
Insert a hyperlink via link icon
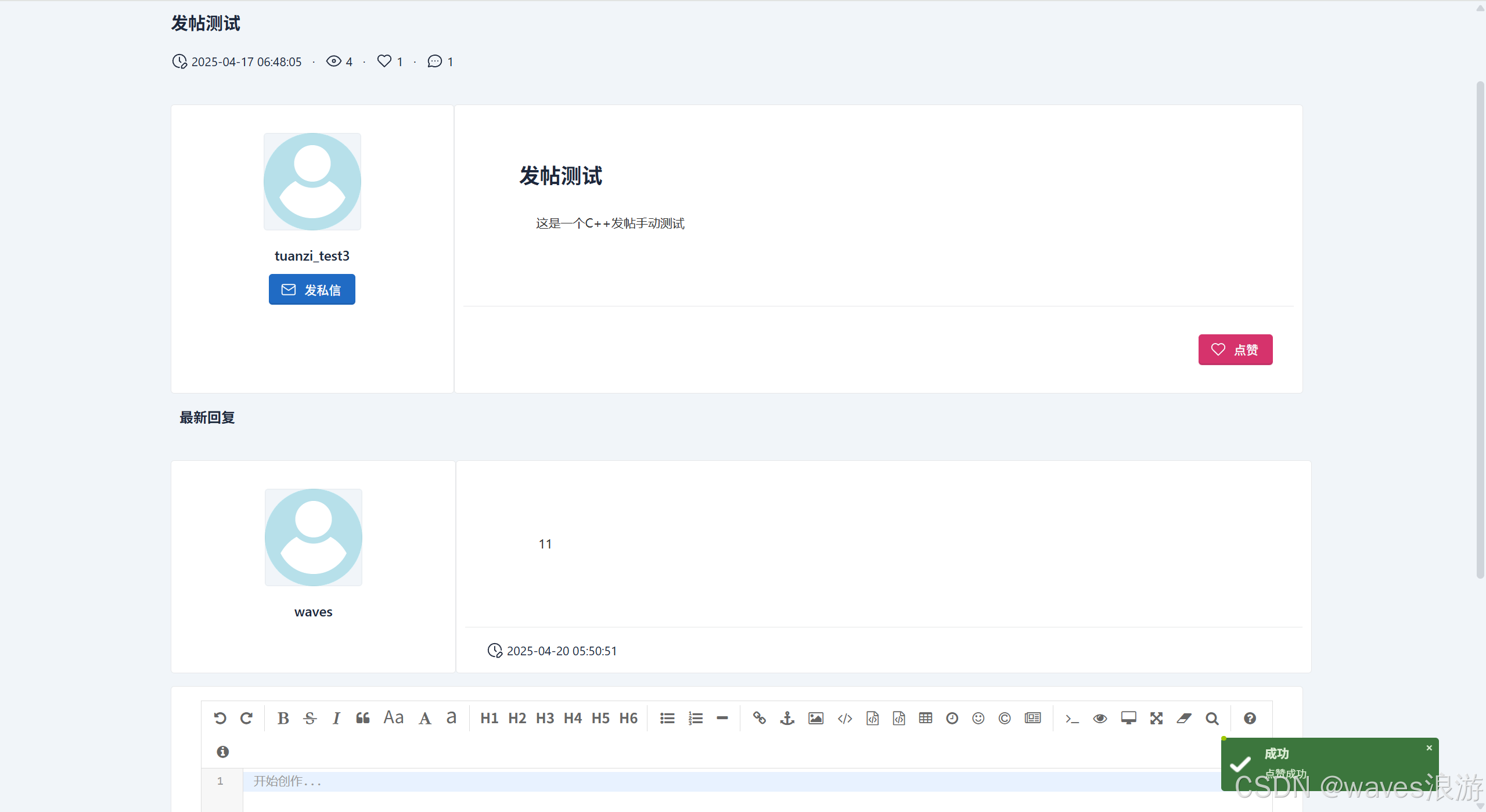[759, 718]
